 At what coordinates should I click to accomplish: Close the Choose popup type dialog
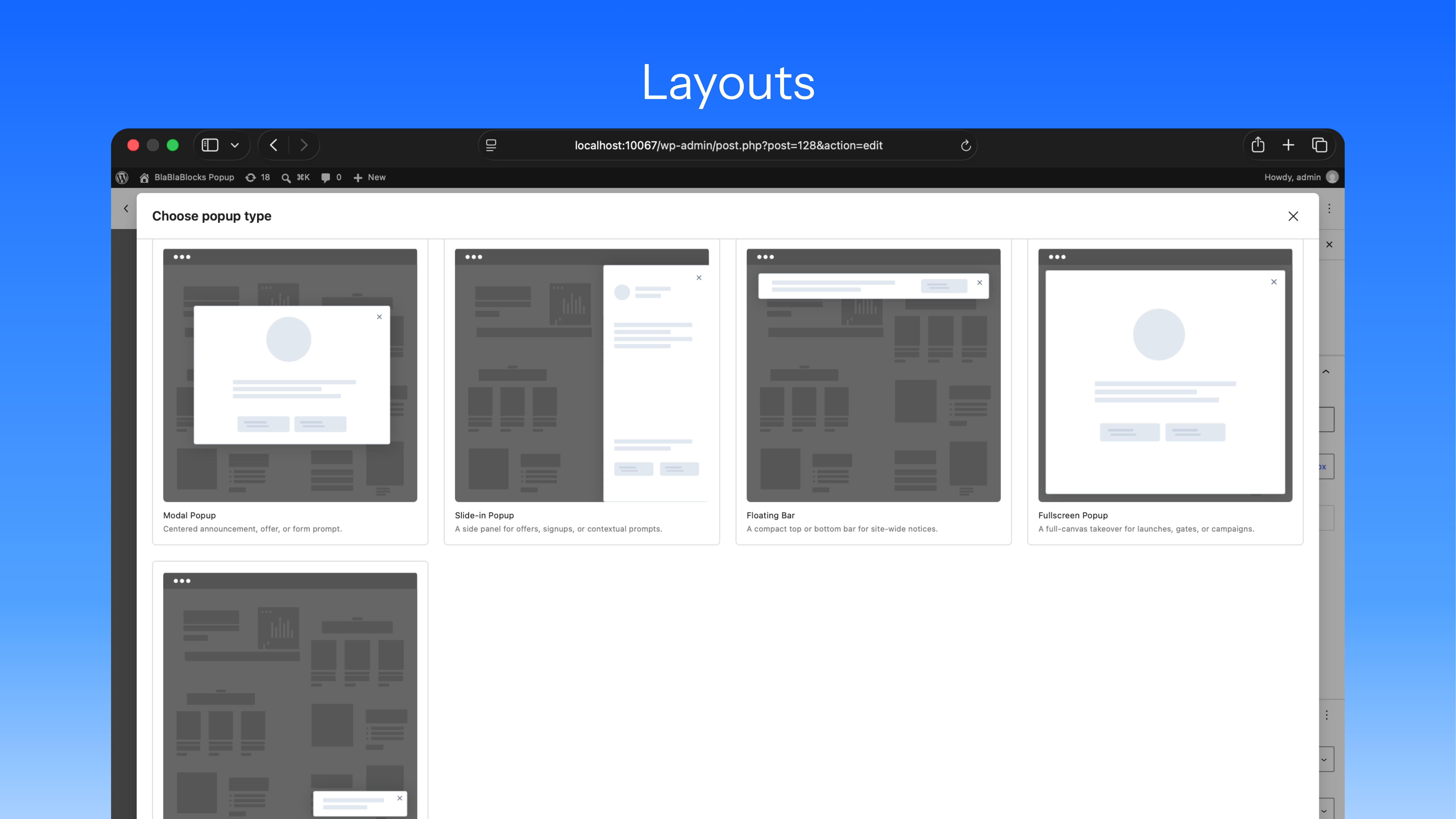(x=1293, y=216)
